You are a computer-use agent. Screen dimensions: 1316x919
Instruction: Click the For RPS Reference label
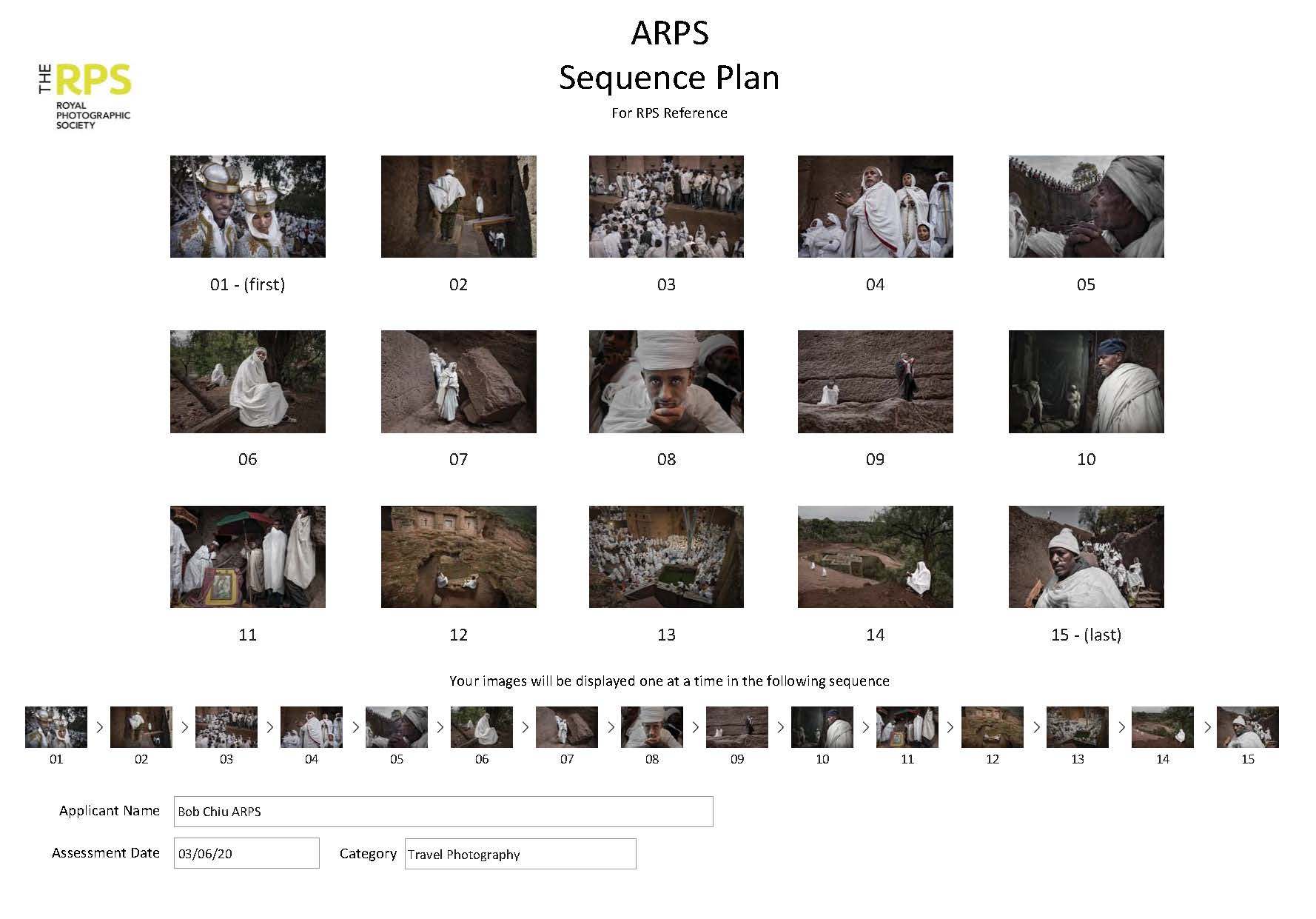pos(668,113)
